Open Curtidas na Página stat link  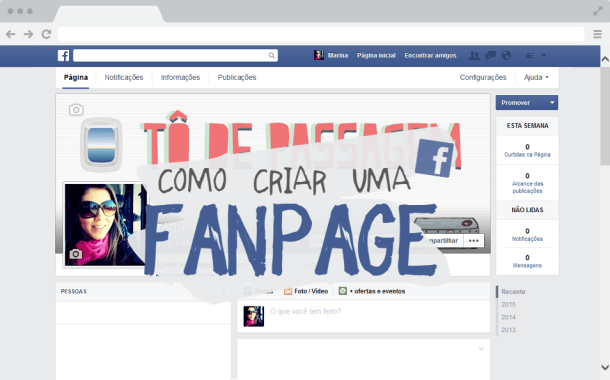(x=527, y=155)
